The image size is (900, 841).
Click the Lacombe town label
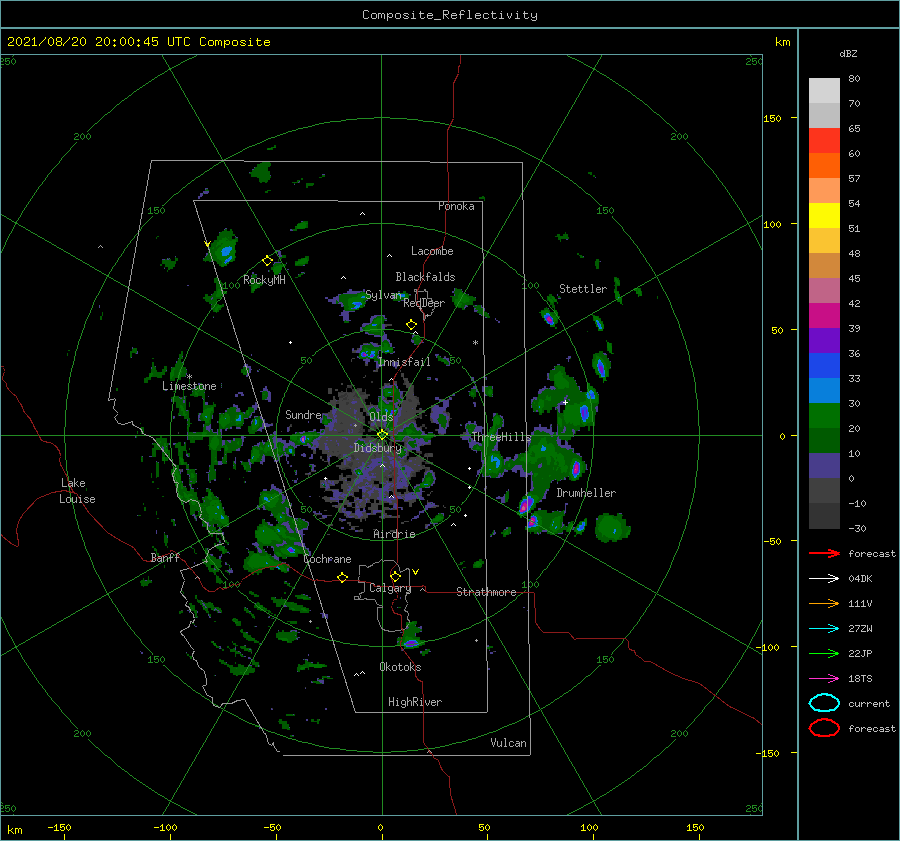tap(432, 251)
